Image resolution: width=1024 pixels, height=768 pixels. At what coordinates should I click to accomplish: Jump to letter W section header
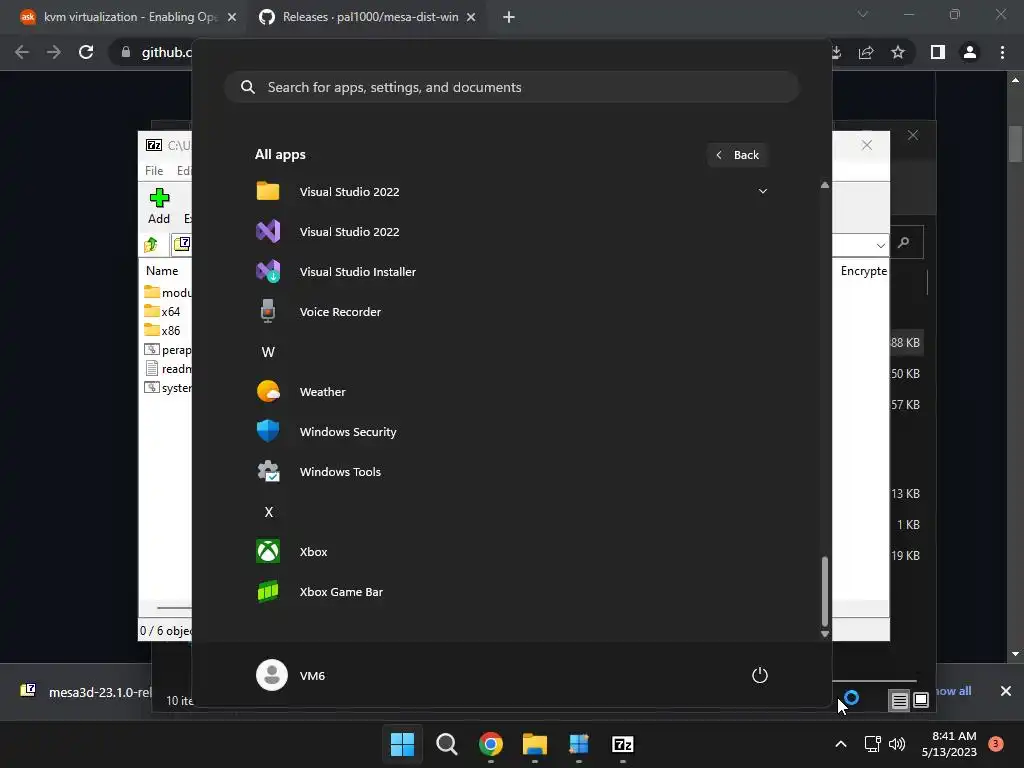tap(268, 352)
